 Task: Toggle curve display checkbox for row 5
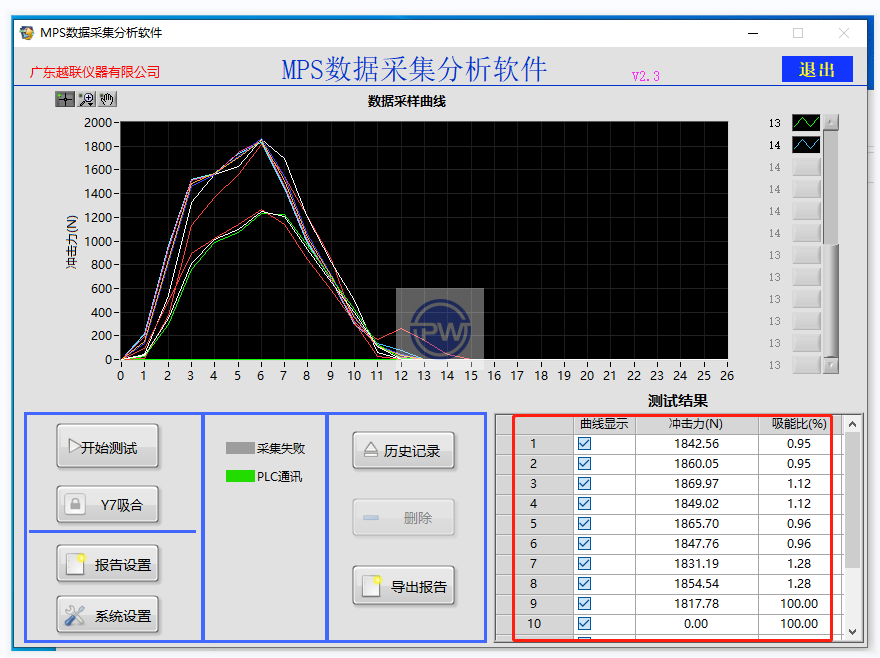click(x=585, y=524)
